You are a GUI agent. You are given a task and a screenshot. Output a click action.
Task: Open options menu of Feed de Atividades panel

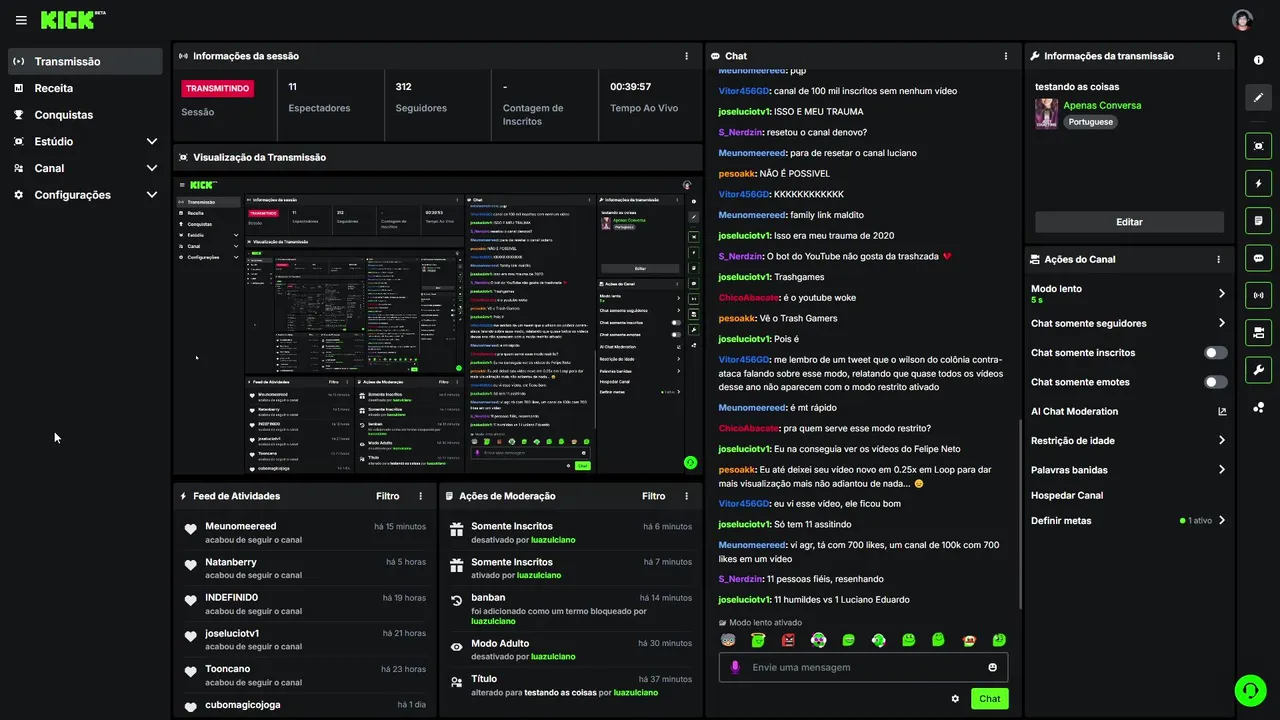click(420, 496)
